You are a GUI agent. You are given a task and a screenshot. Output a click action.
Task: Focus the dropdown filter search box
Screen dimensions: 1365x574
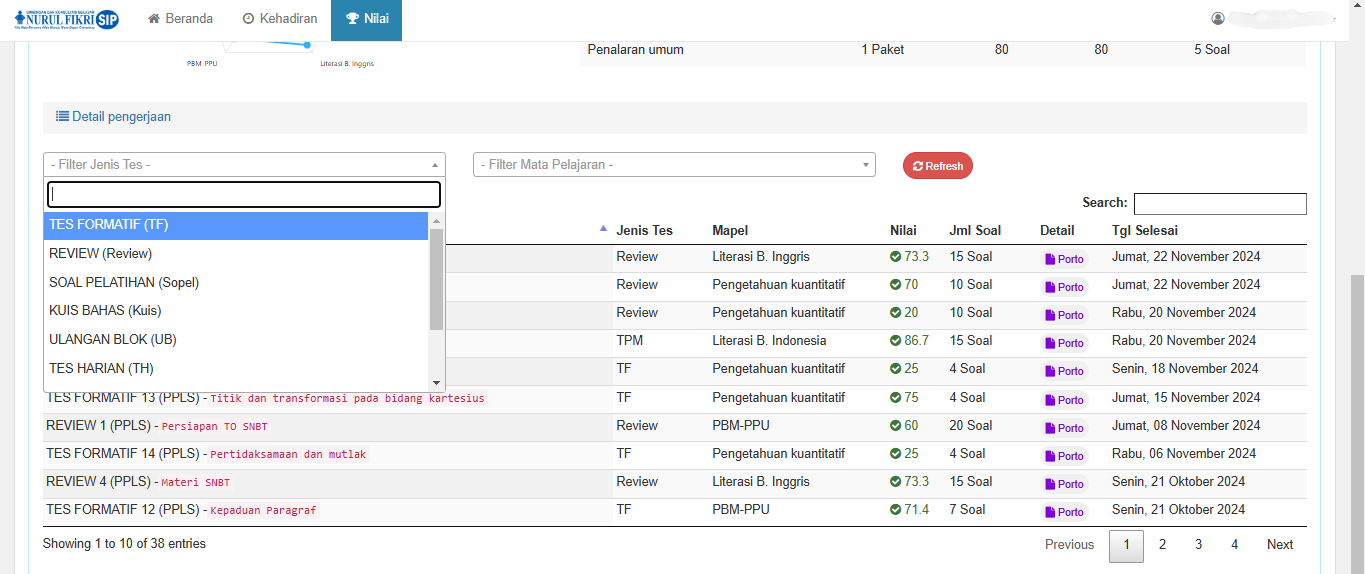click(244, 194)
